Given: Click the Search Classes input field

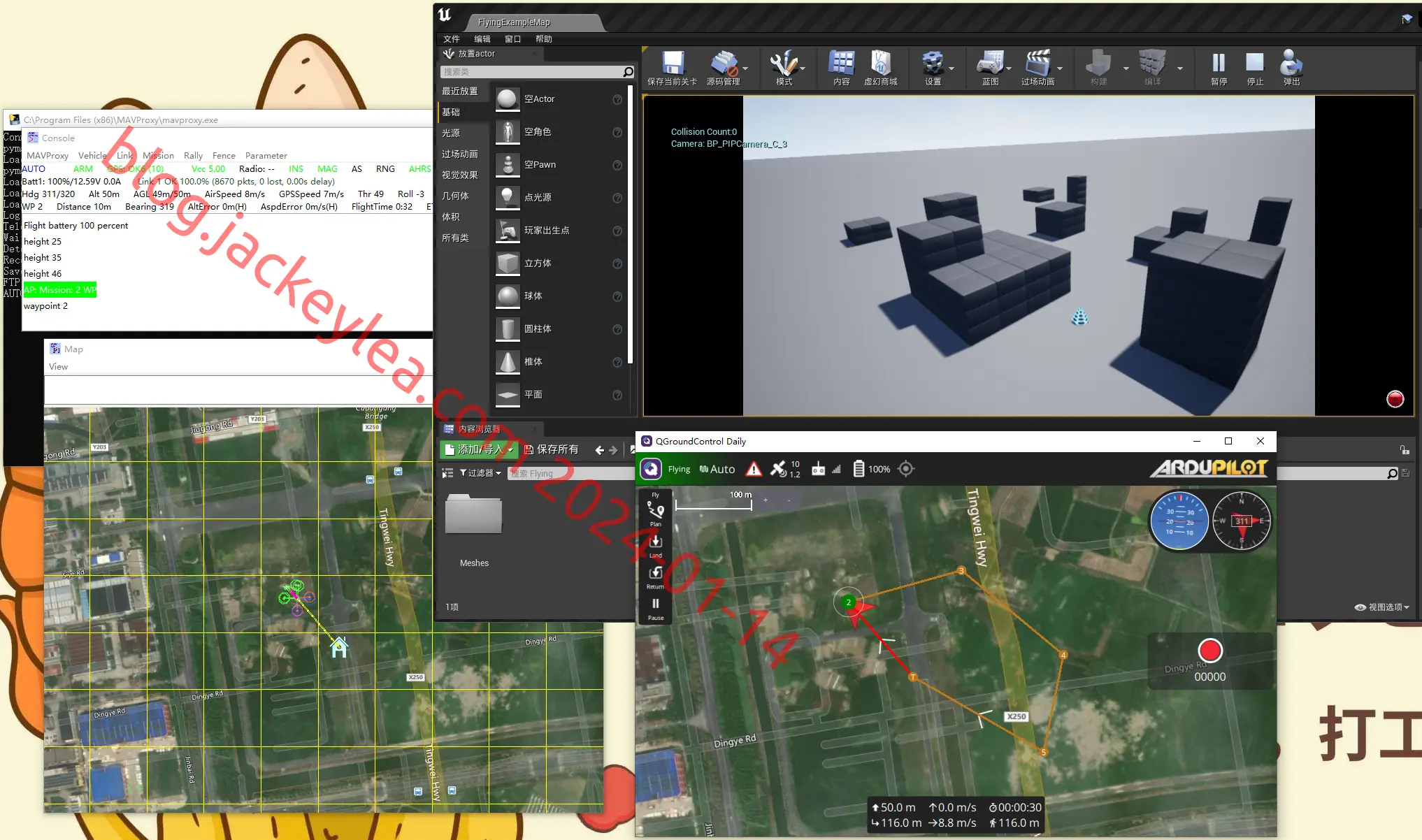Looking at the screenshot, I should pyautogui.click(x=537, y=71).
